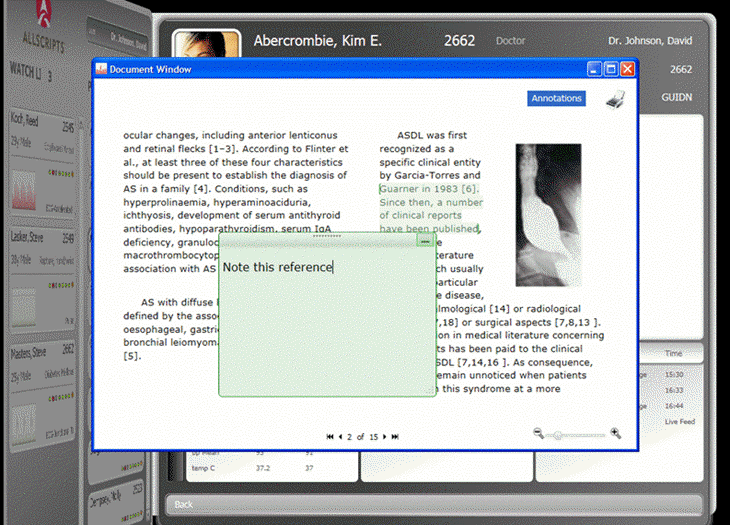This screenshot has width=730, height=525.
Task: Click the note's bottom-right resize grip
Action: pyautogui.click(x=432, y=391)
